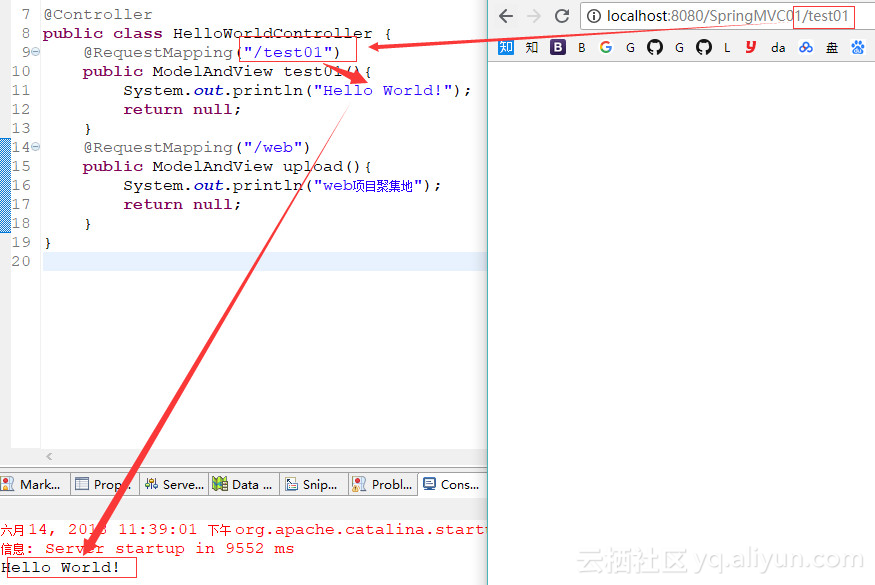Click the browser forward arrow

point(534,16)
